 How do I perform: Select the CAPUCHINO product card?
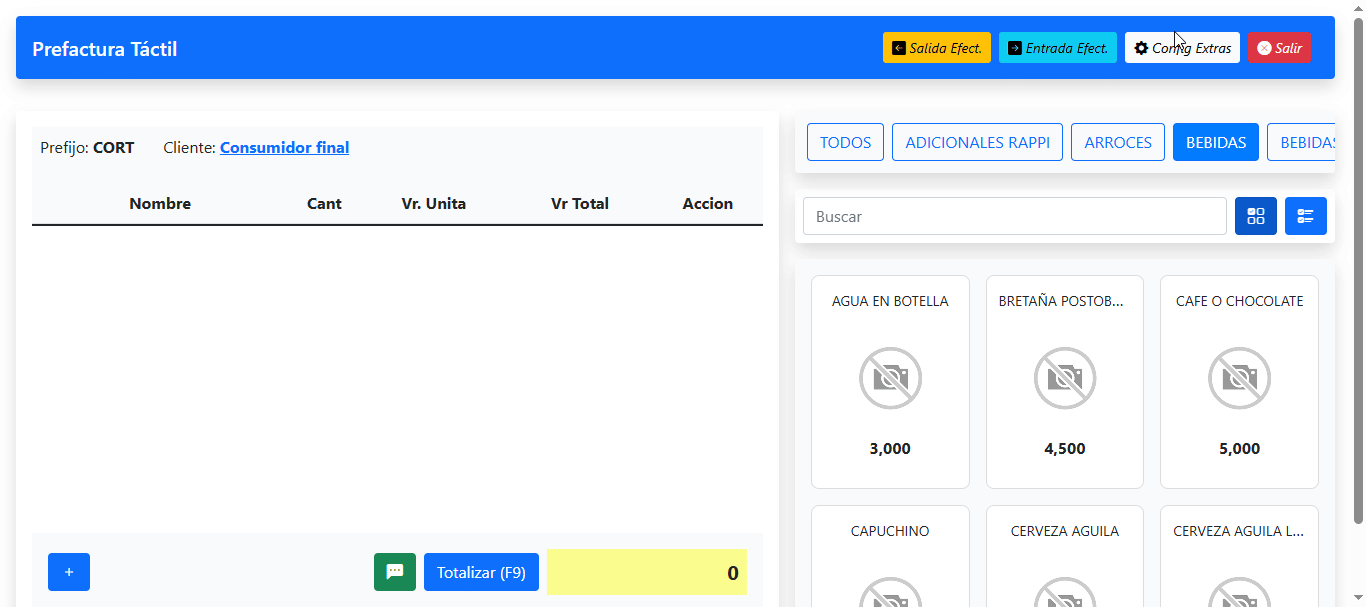(890, 555)
